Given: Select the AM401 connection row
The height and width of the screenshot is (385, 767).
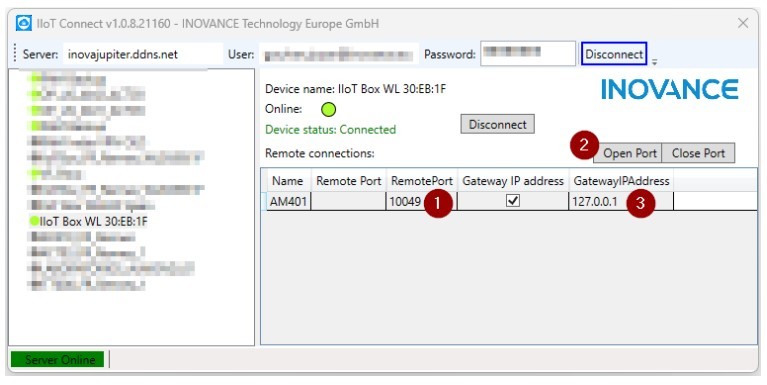Looking at the screenshot, I should click(x=509, y=201).
